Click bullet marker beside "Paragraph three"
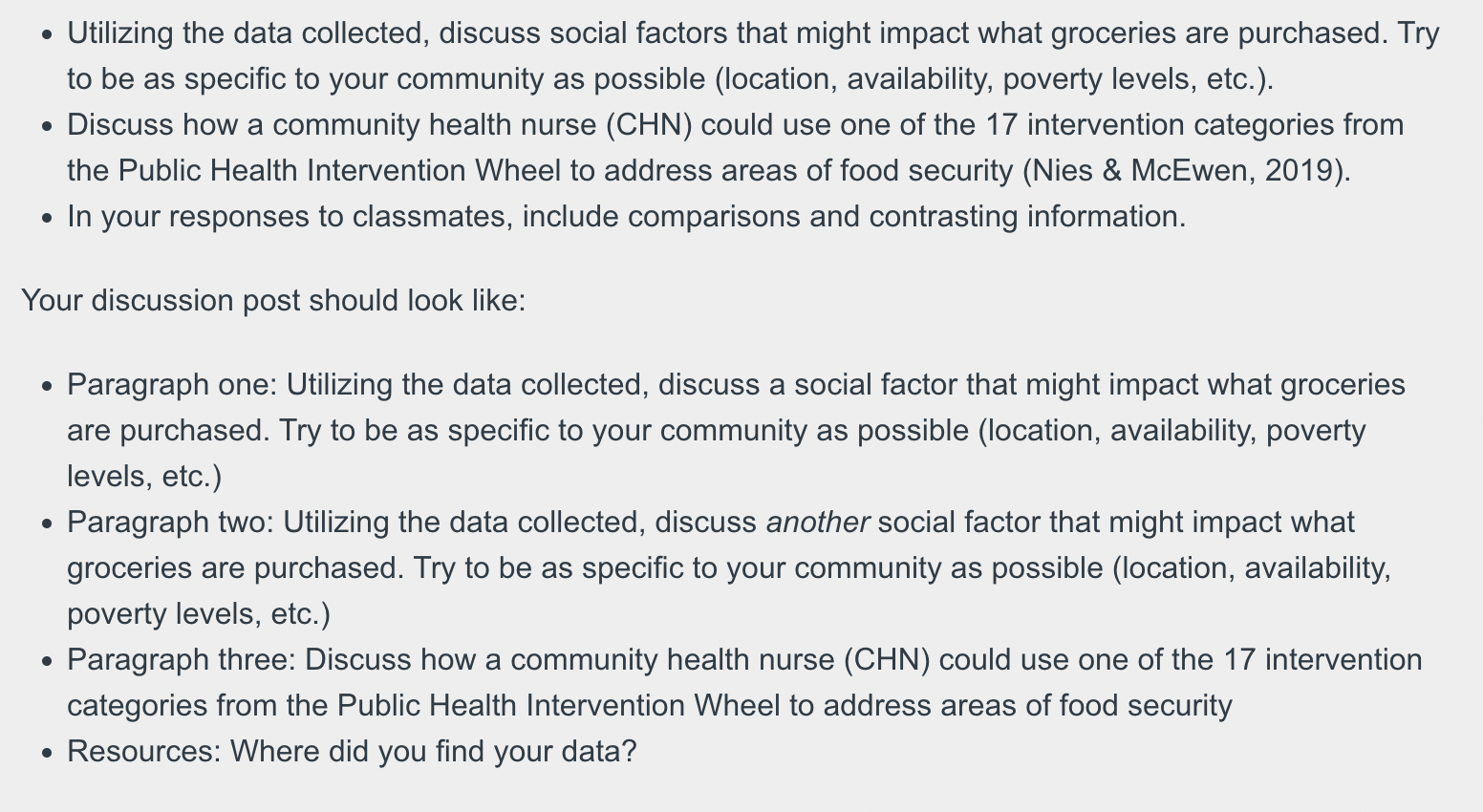 [x=47, y=662]
